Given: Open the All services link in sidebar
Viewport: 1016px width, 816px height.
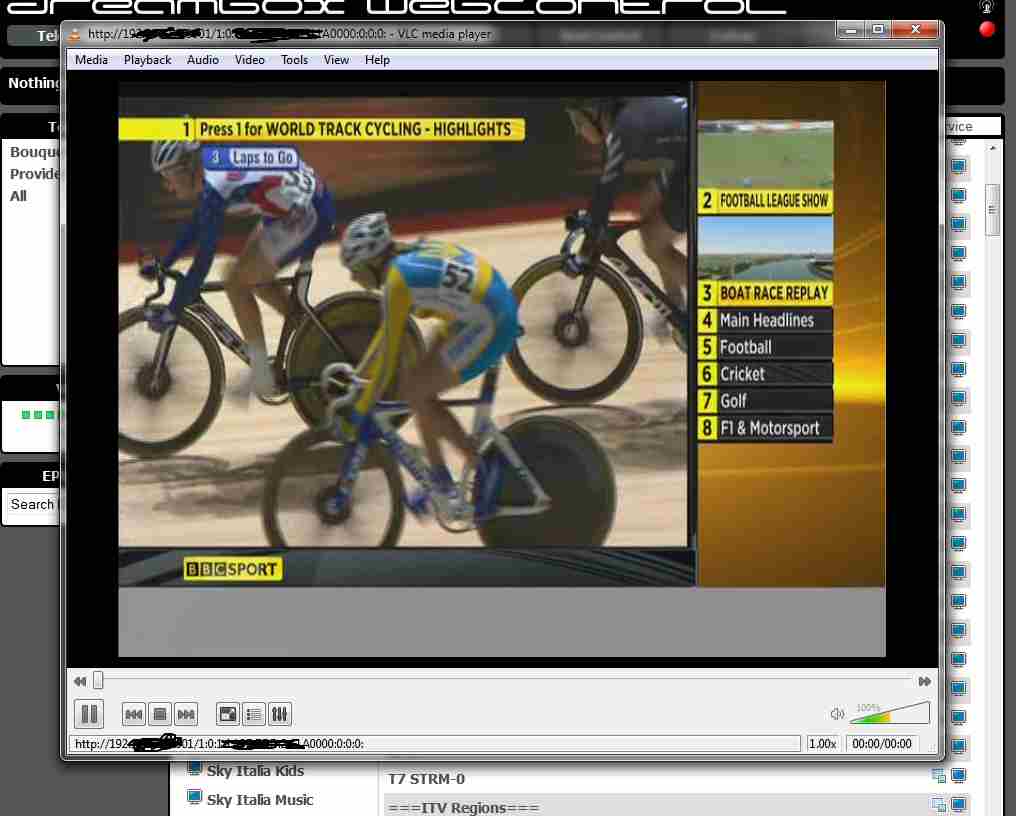Looking at the screenshot, I should click(x=18, y=196).
